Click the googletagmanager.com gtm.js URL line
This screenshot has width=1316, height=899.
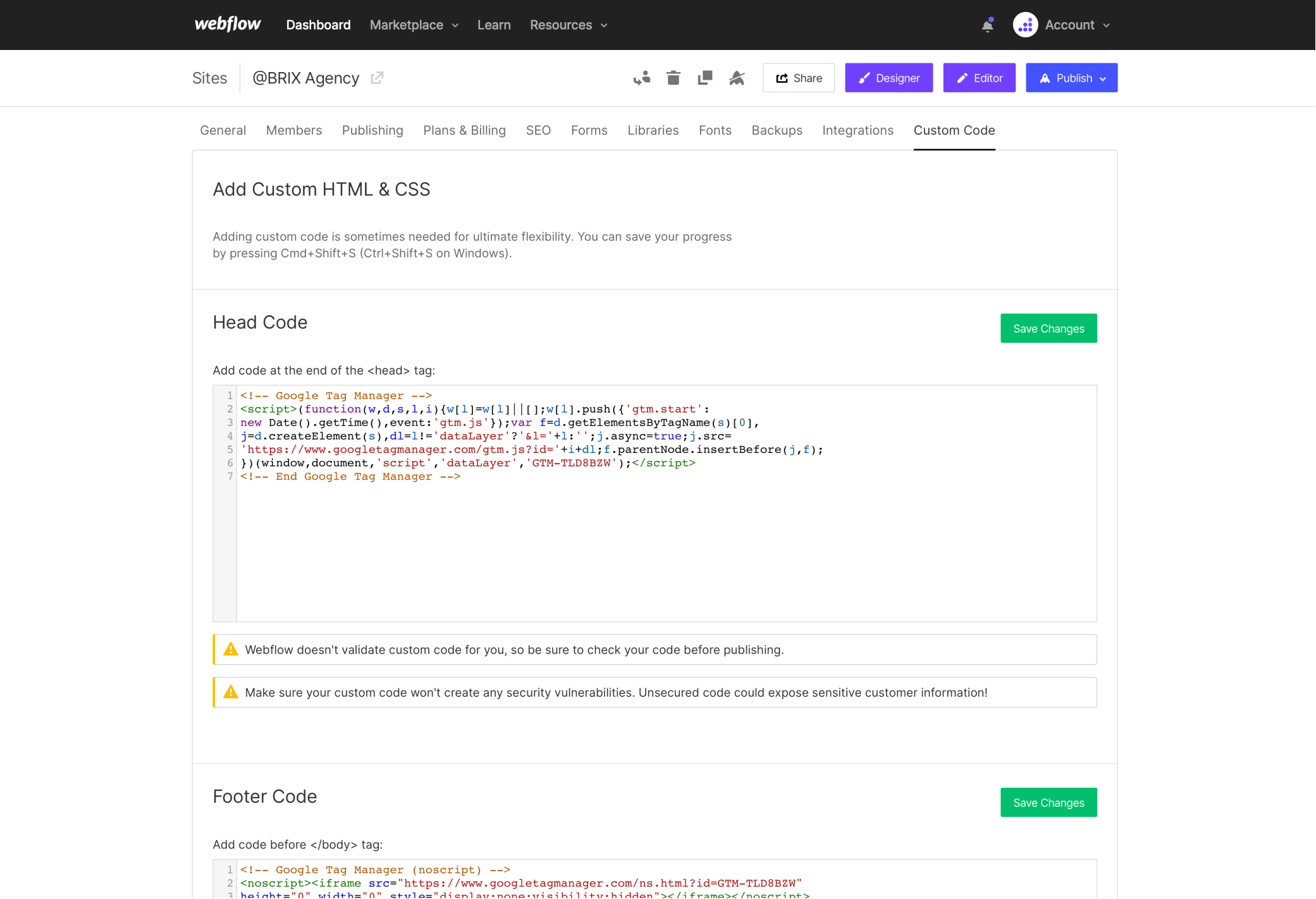(x=532, y=450)
